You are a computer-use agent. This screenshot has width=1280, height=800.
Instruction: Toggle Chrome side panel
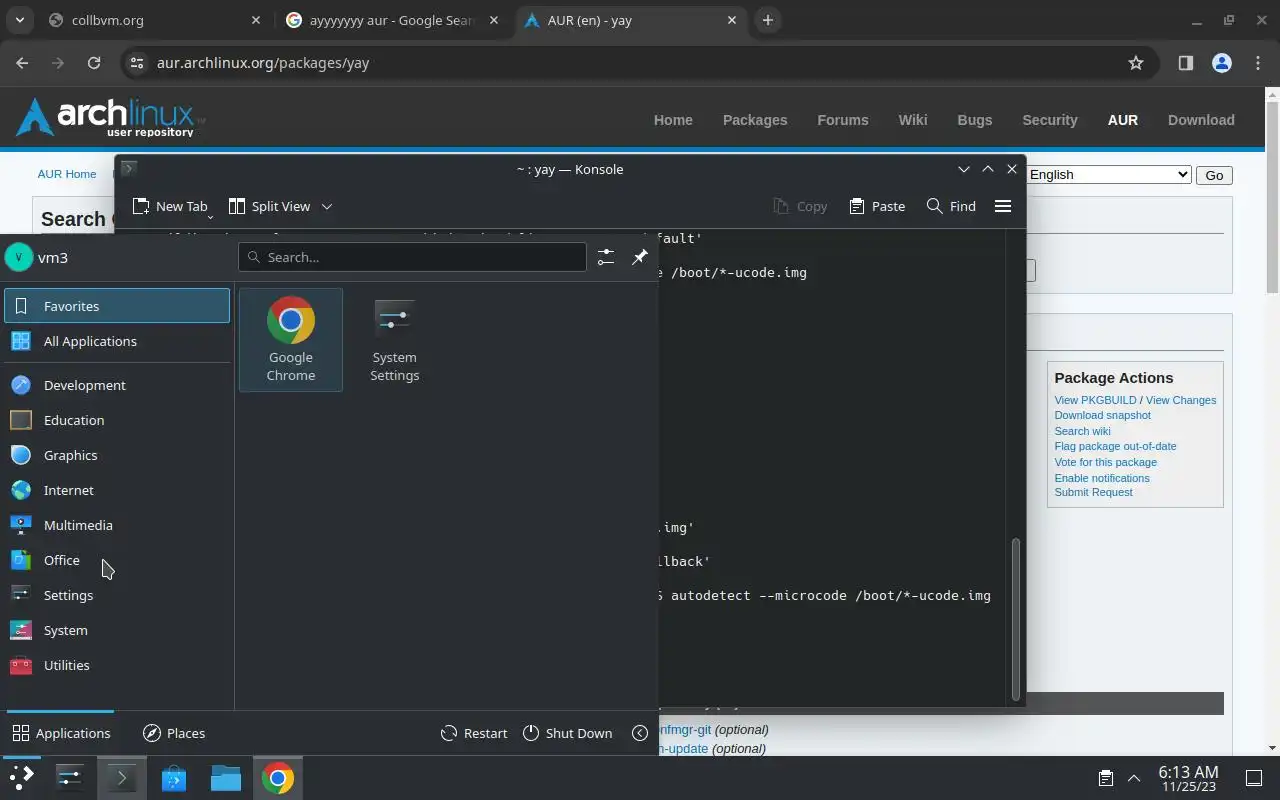click(x=1186, y=63)
